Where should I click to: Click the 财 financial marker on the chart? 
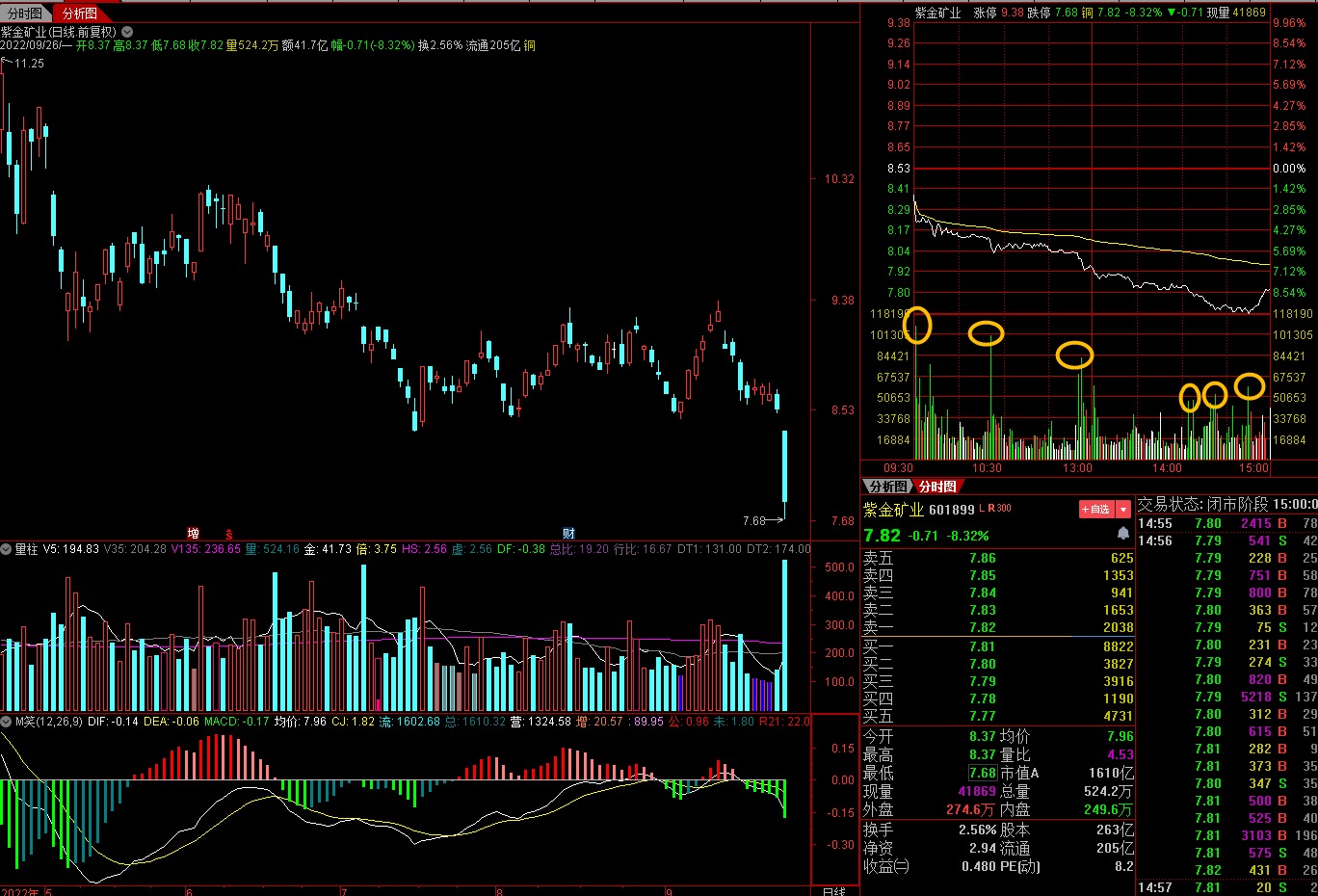568,533
